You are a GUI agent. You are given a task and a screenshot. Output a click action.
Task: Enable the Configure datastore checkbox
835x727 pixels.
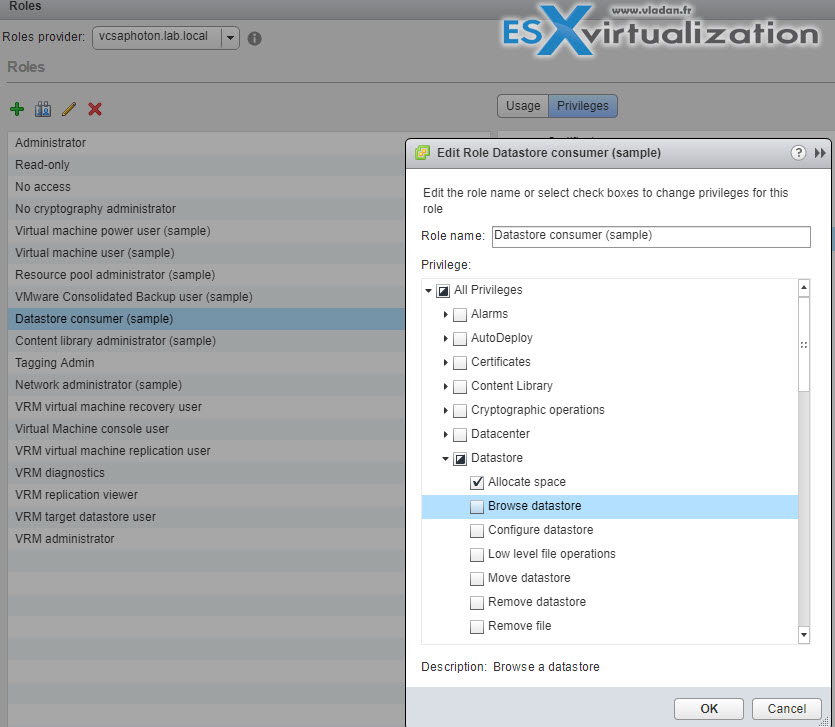click(x=477, y=530)
